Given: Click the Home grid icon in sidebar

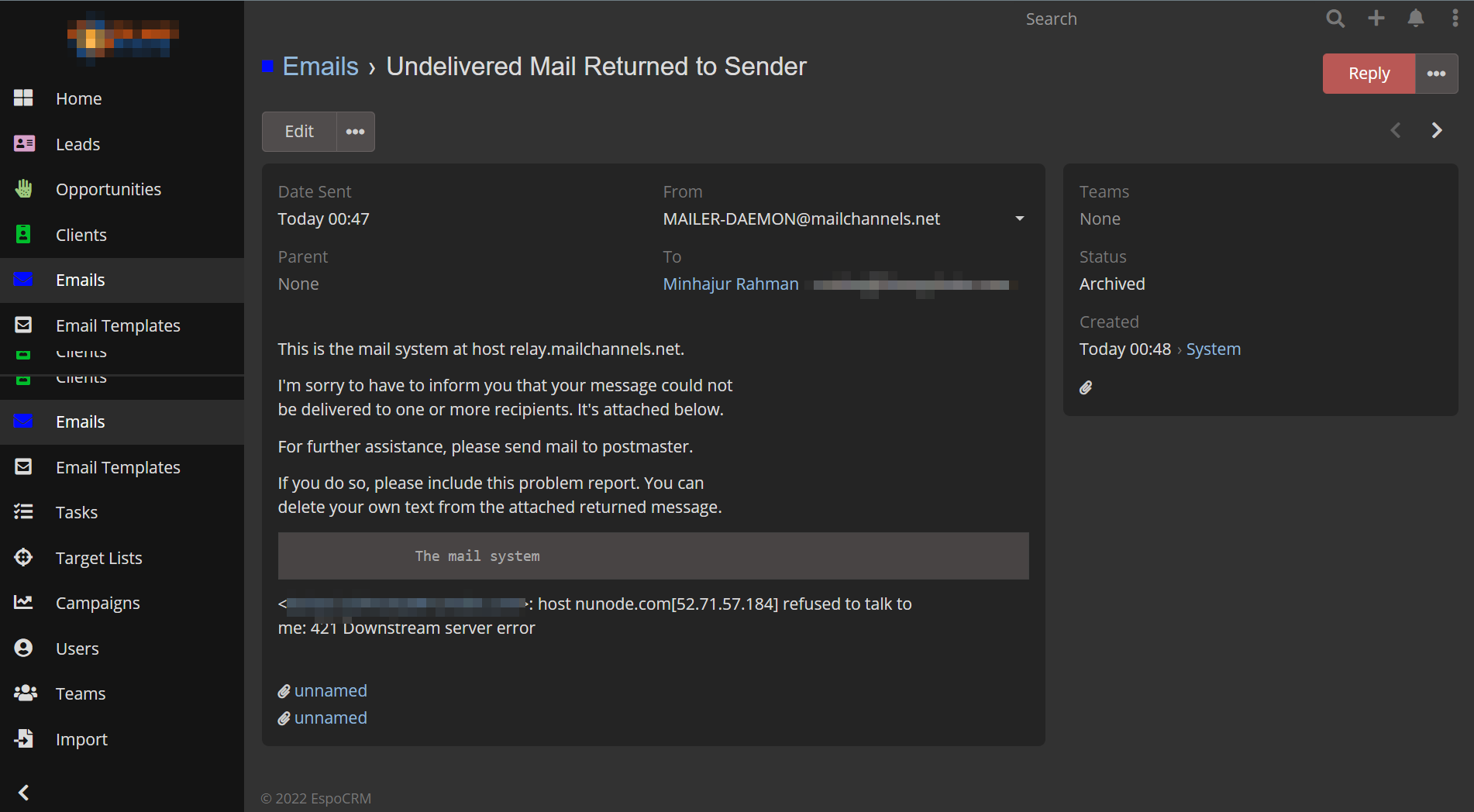Looking at the screenshot, I should point(23,98).
